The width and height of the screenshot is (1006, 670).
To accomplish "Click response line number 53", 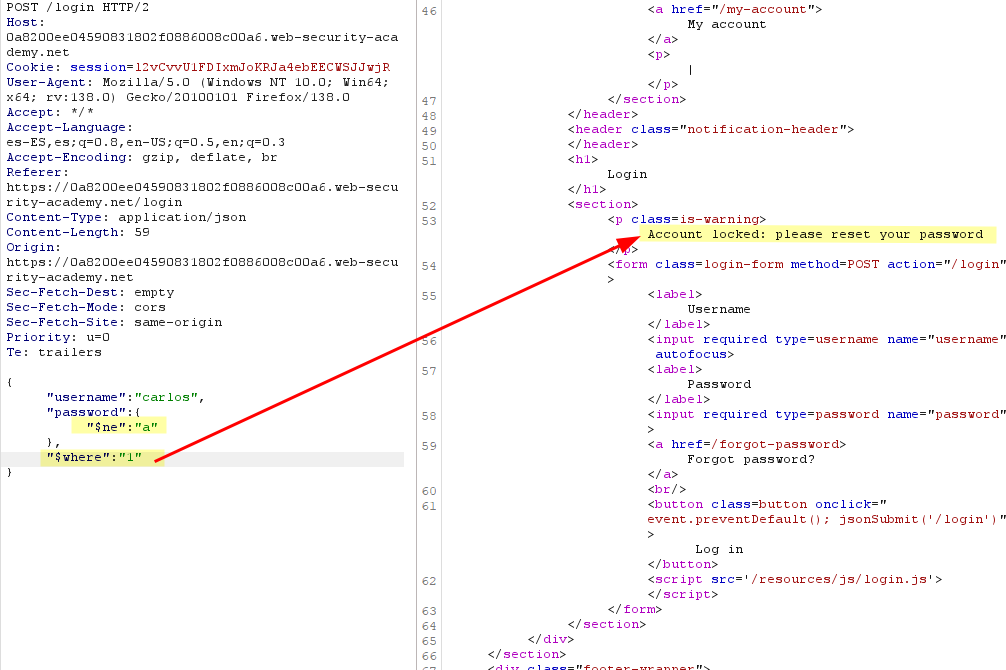I will click(429, 221).
